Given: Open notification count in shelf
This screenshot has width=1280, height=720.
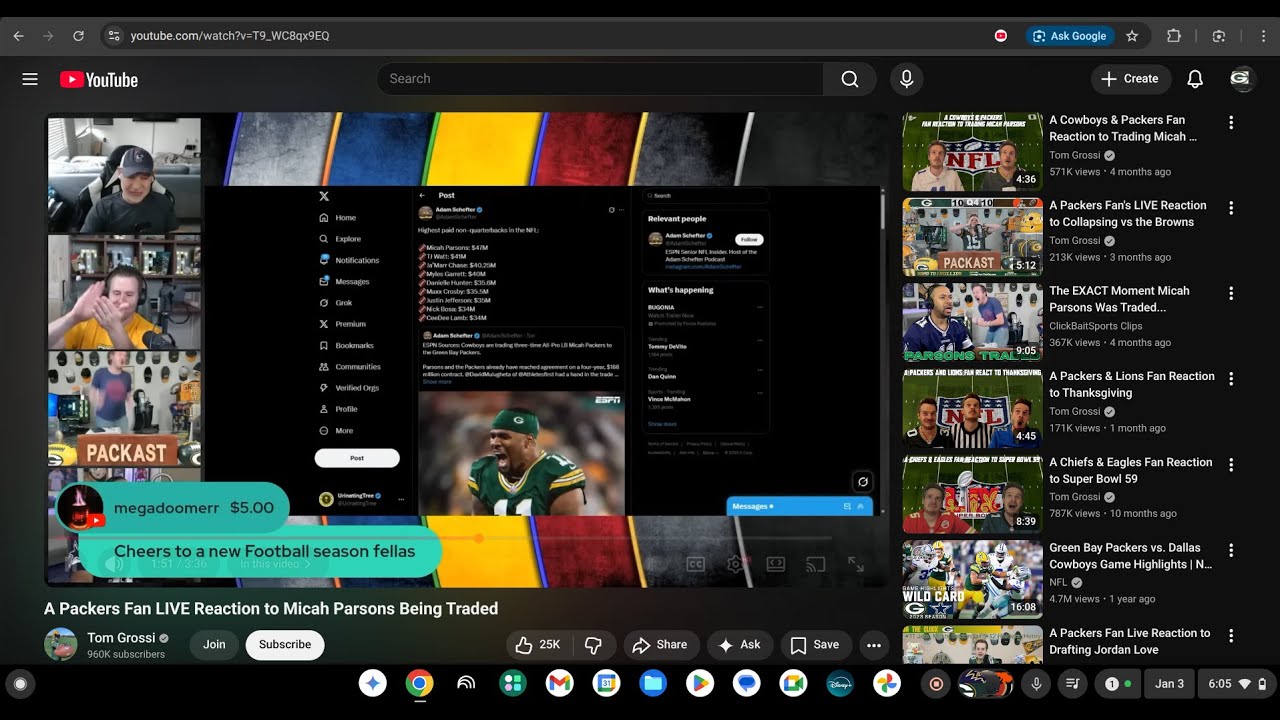Looking at the screenshot, I should click(x=1118, y=684).
